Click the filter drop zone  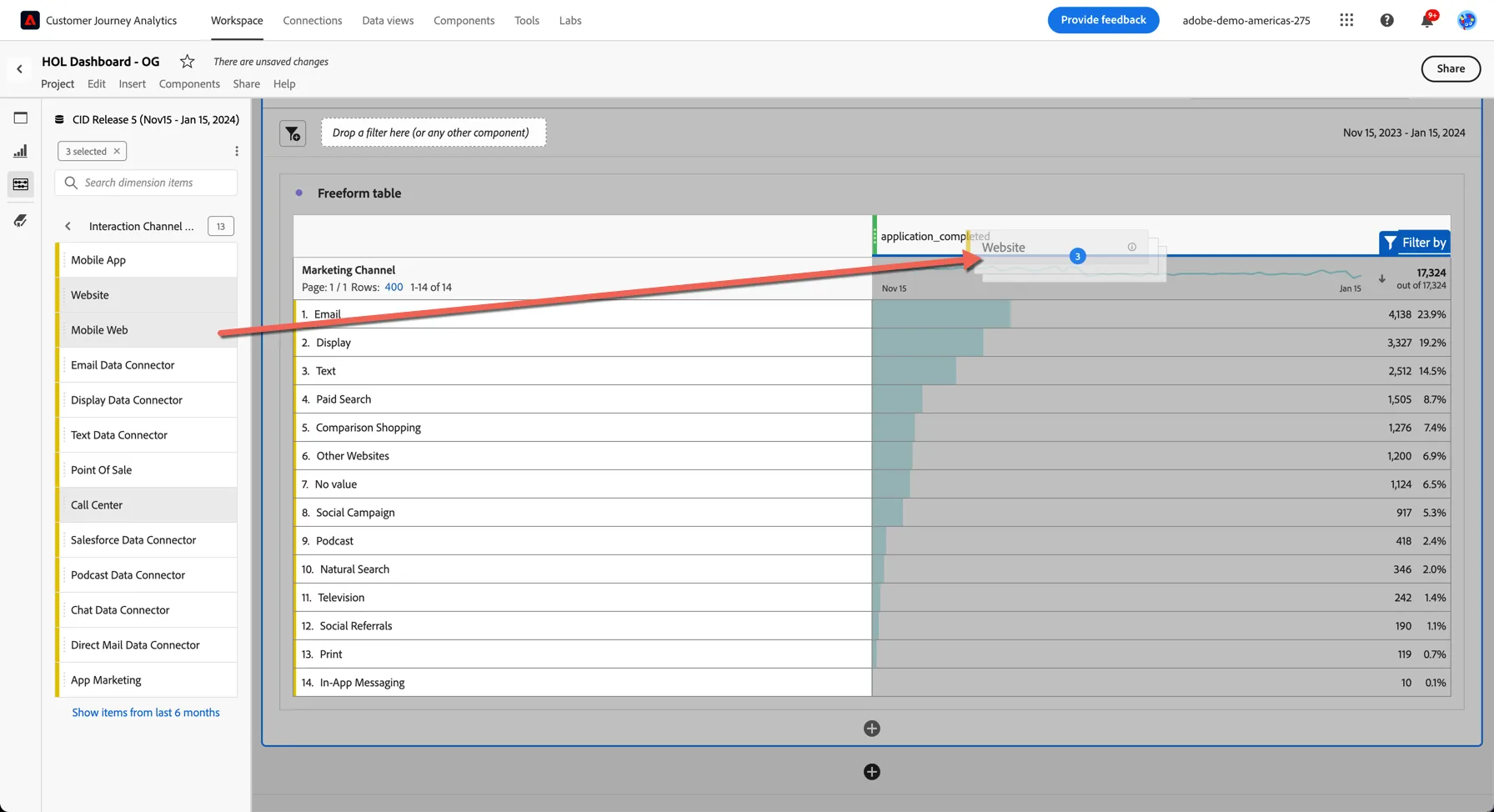[434, 133]
